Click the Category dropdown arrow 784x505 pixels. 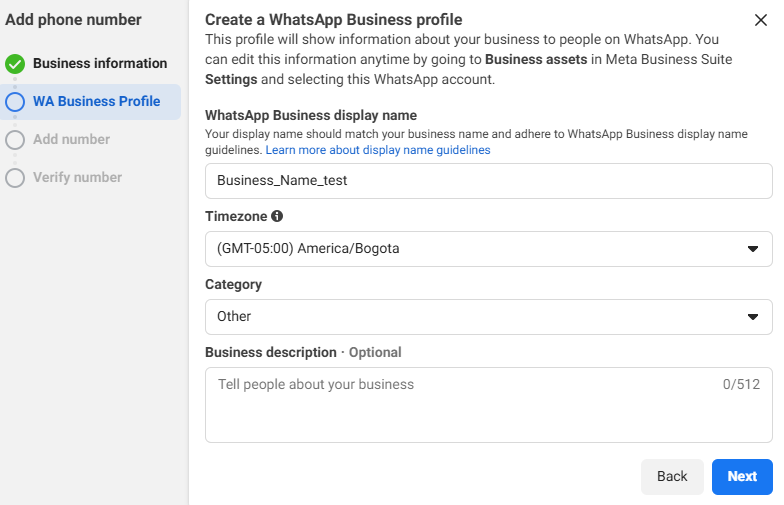752,316
